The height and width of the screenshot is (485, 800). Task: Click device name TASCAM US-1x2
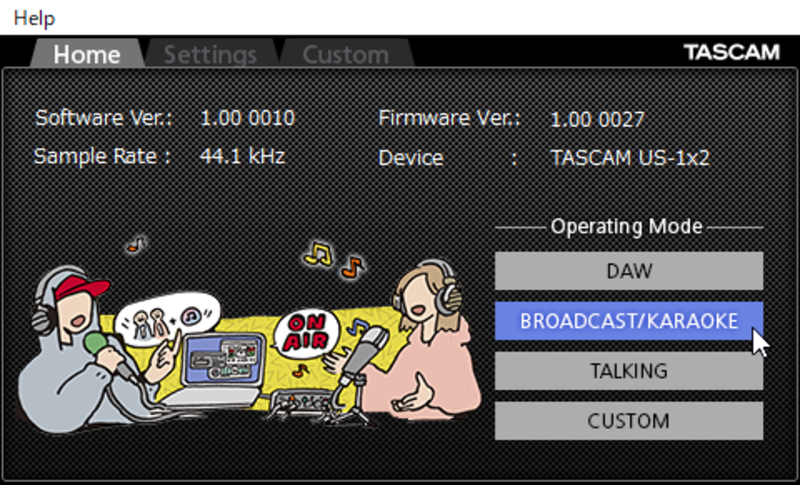coord(630,158)
